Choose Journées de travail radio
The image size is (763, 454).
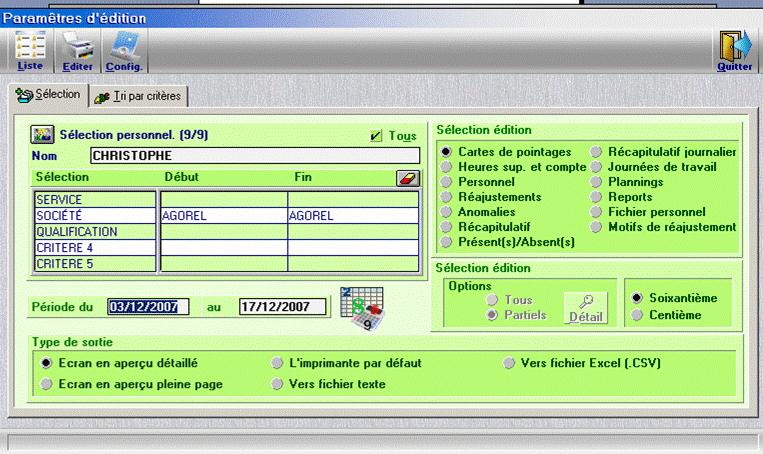click(596, 167)
